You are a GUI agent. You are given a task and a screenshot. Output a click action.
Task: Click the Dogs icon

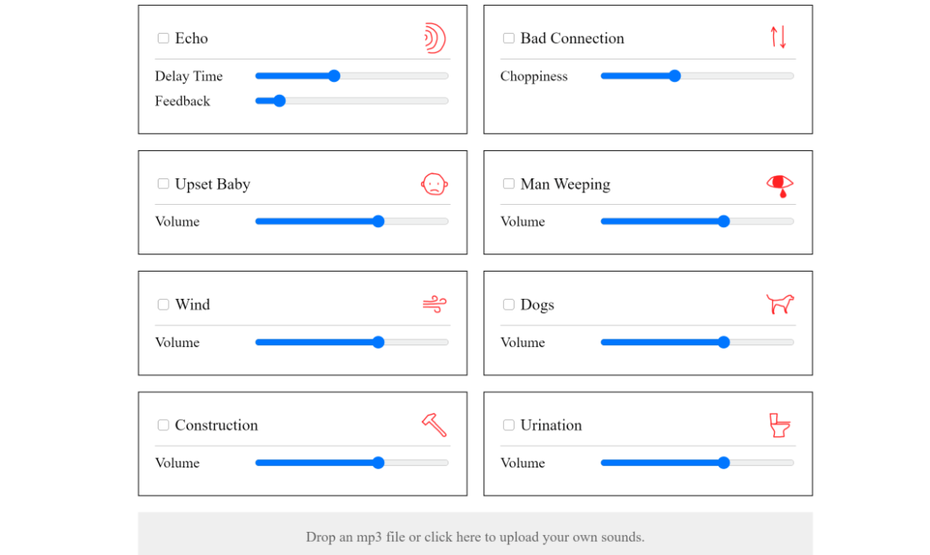click(x=780, y=304)
